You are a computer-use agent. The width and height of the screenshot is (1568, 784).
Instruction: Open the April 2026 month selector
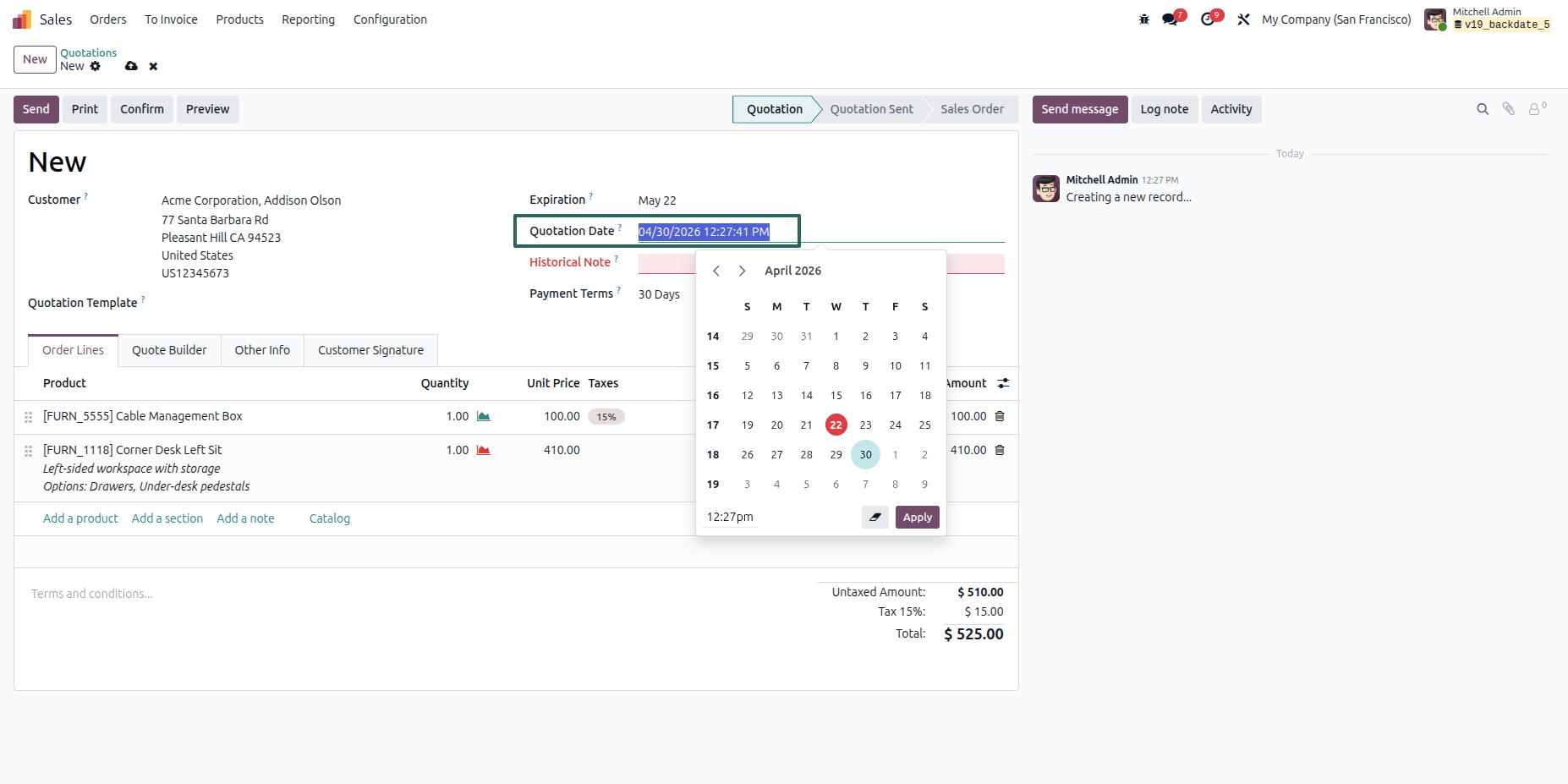pos(792,271)
